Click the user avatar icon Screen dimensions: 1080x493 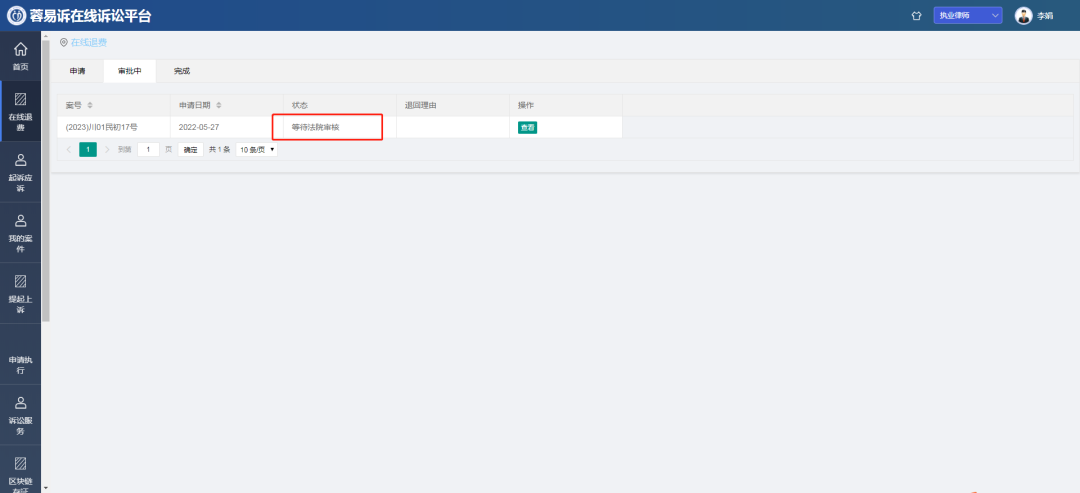[x=1024, y=15]
